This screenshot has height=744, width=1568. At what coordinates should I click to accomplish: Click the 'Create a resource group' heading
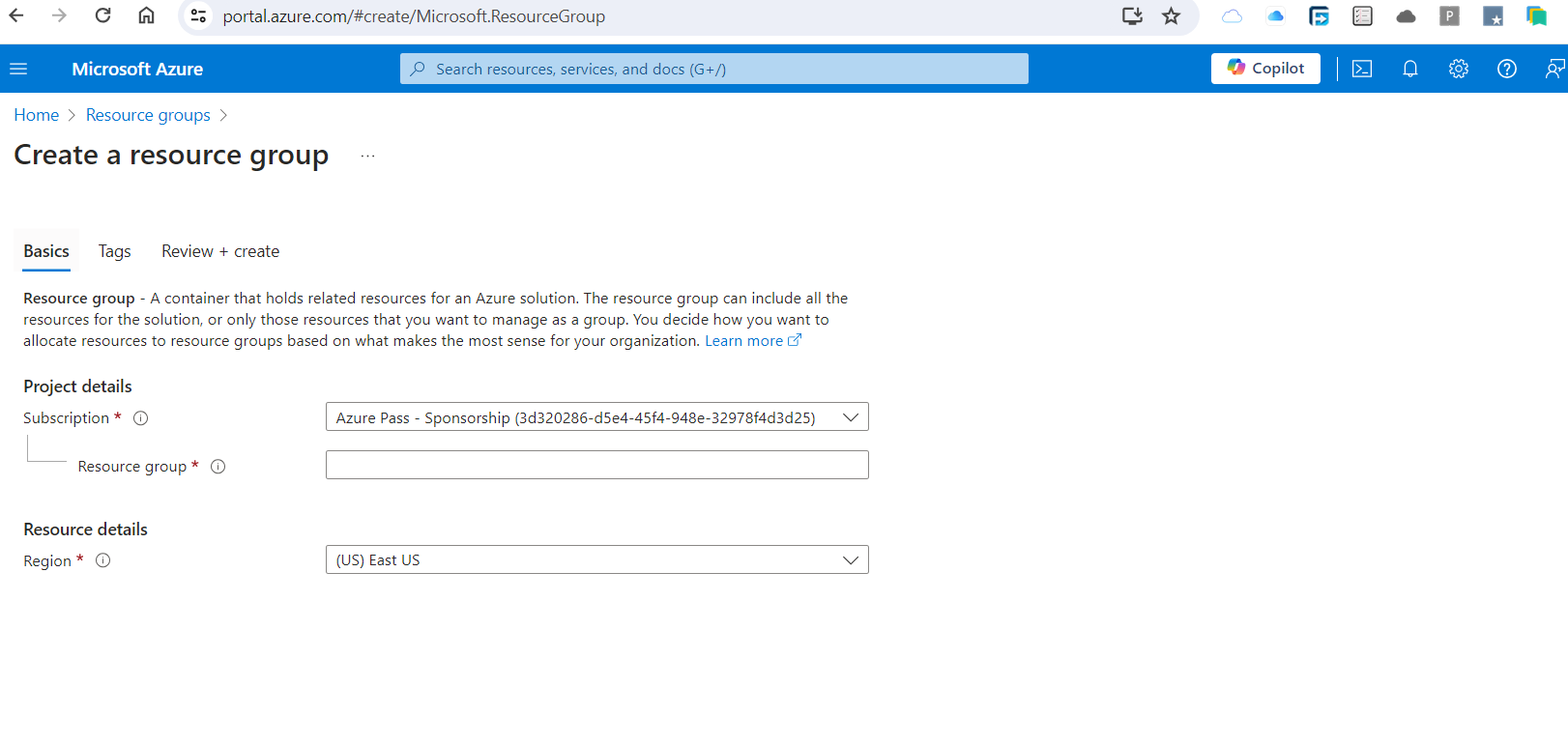point(171,156)
